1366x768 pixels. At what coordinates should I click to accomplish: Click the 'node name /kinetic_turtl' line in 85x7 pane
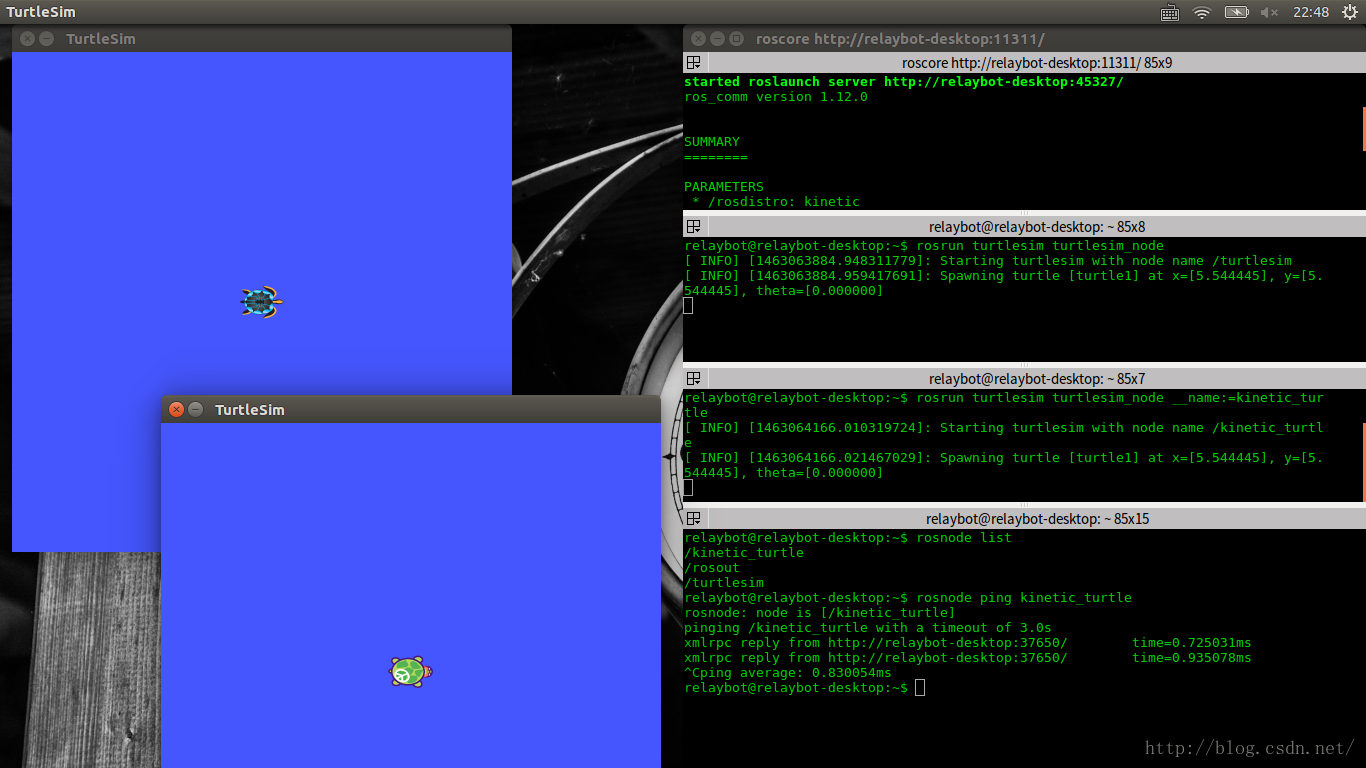pos(1004,427)
